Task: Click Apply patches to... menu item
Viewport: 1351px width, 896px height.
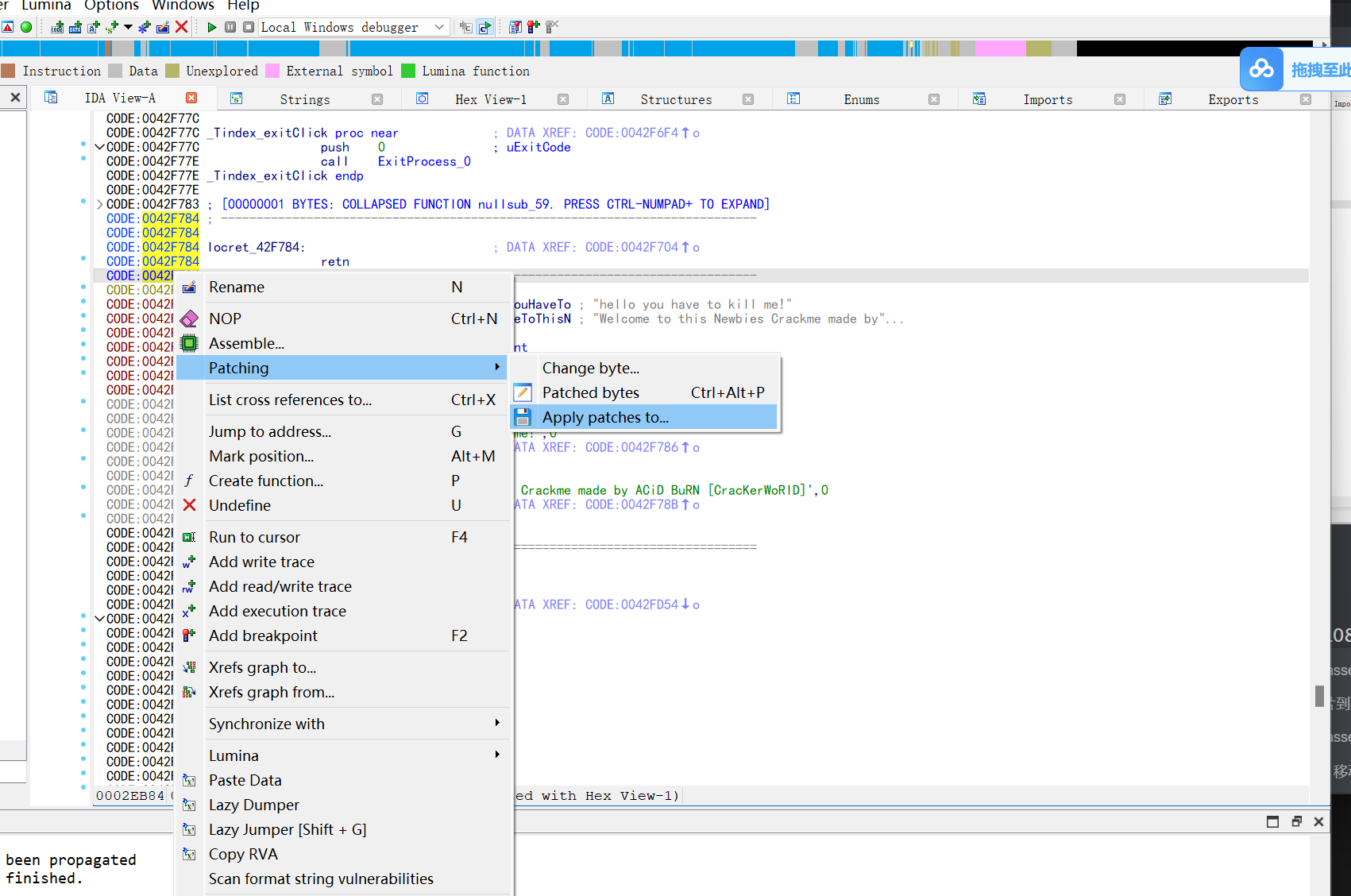Action: pyautogui.click(x=645, y=417)
